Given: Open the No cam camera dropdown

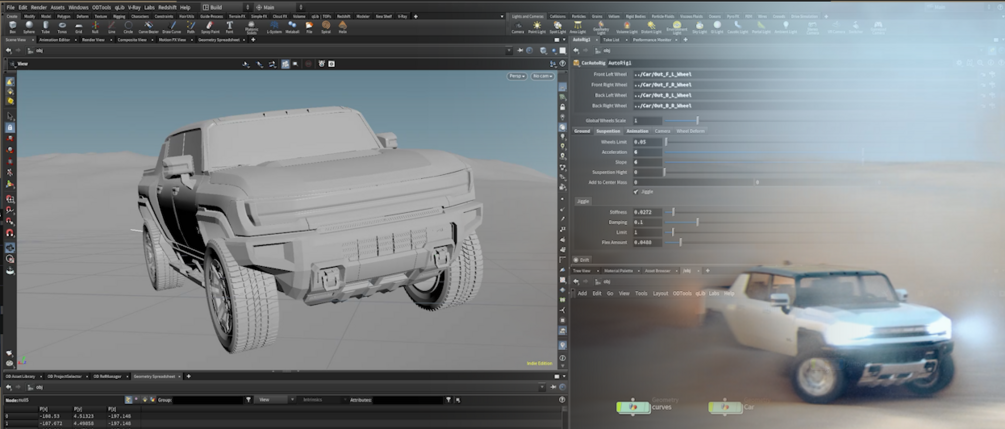Looking at the screenshot, I should (542, 76).
